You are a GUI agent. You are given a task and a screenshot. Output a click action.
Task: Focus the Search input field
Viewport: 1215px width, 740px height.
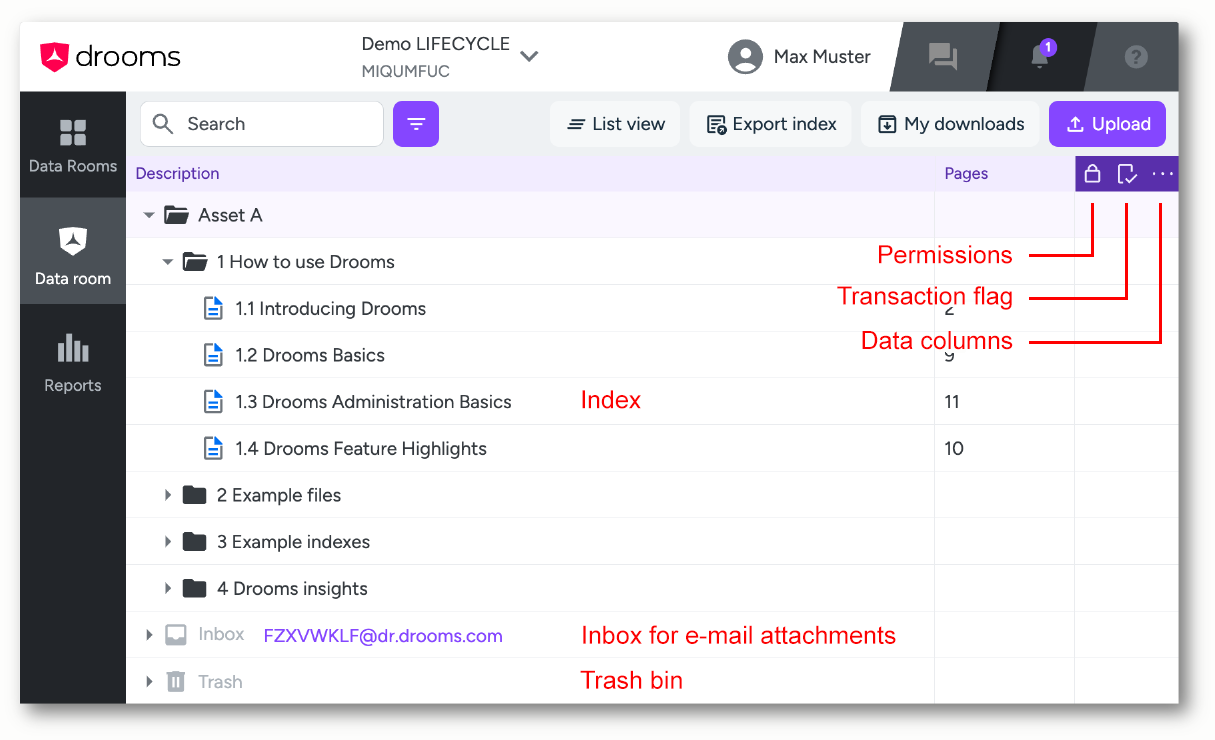click(x=262, y=124)
